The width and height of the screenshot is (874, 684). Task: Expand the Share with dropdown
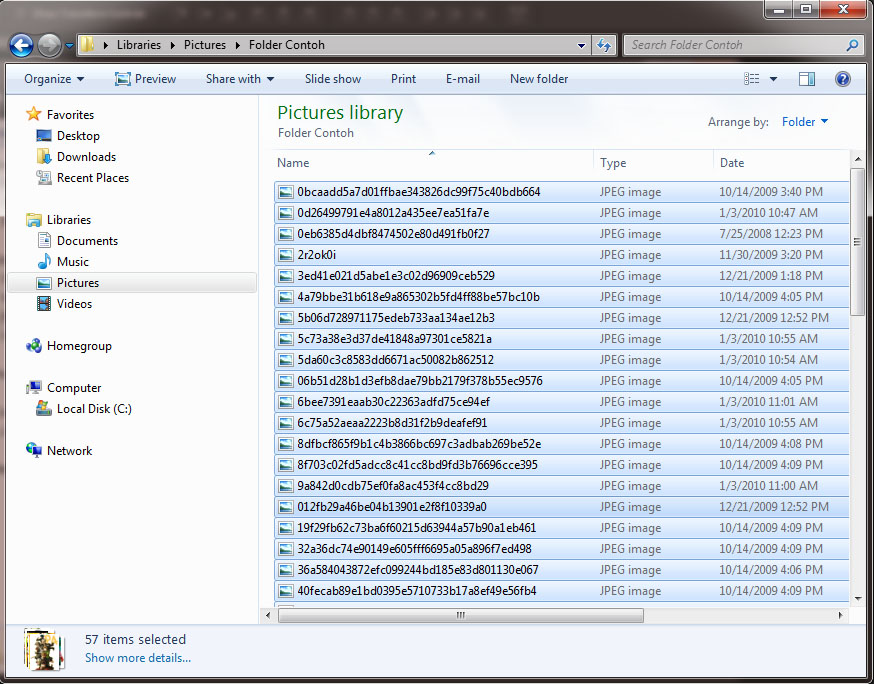click(240, 79)
